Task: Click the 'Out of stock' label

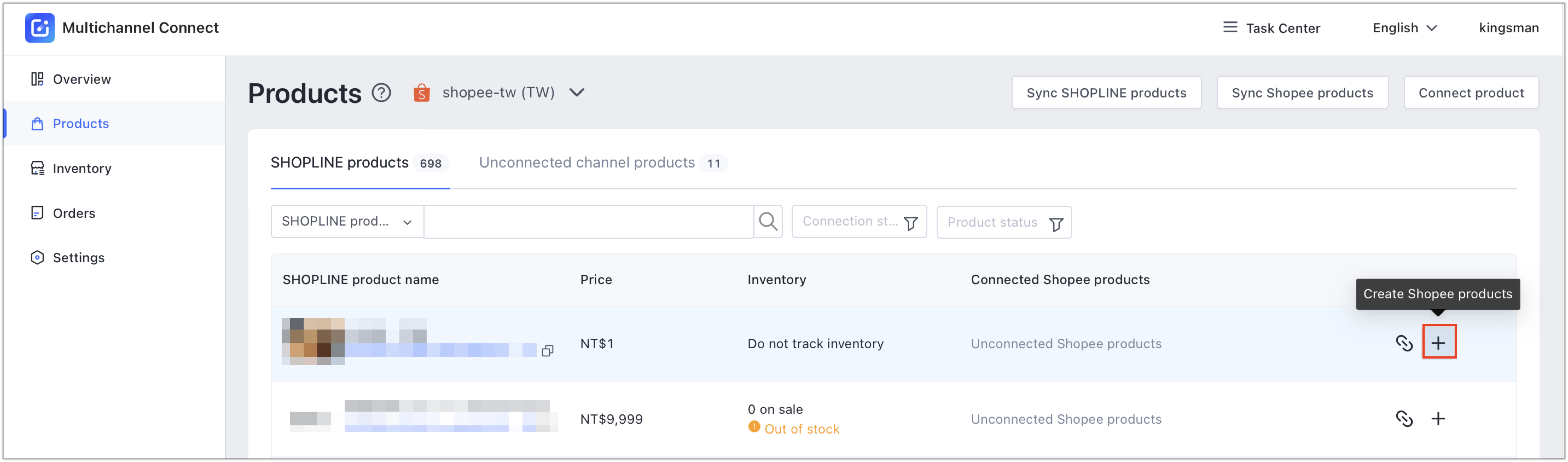Action: [x=802, y=429]
